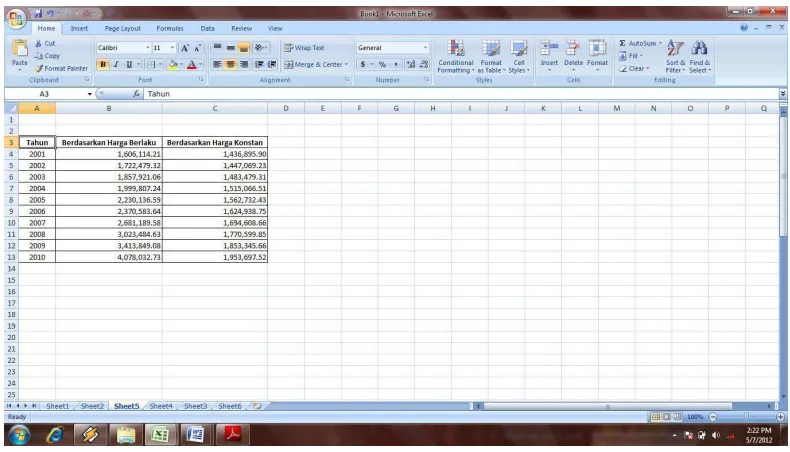The image size is (790, 452).
Task: Apply Accounting dollar number format
Action: coord(363,64)
